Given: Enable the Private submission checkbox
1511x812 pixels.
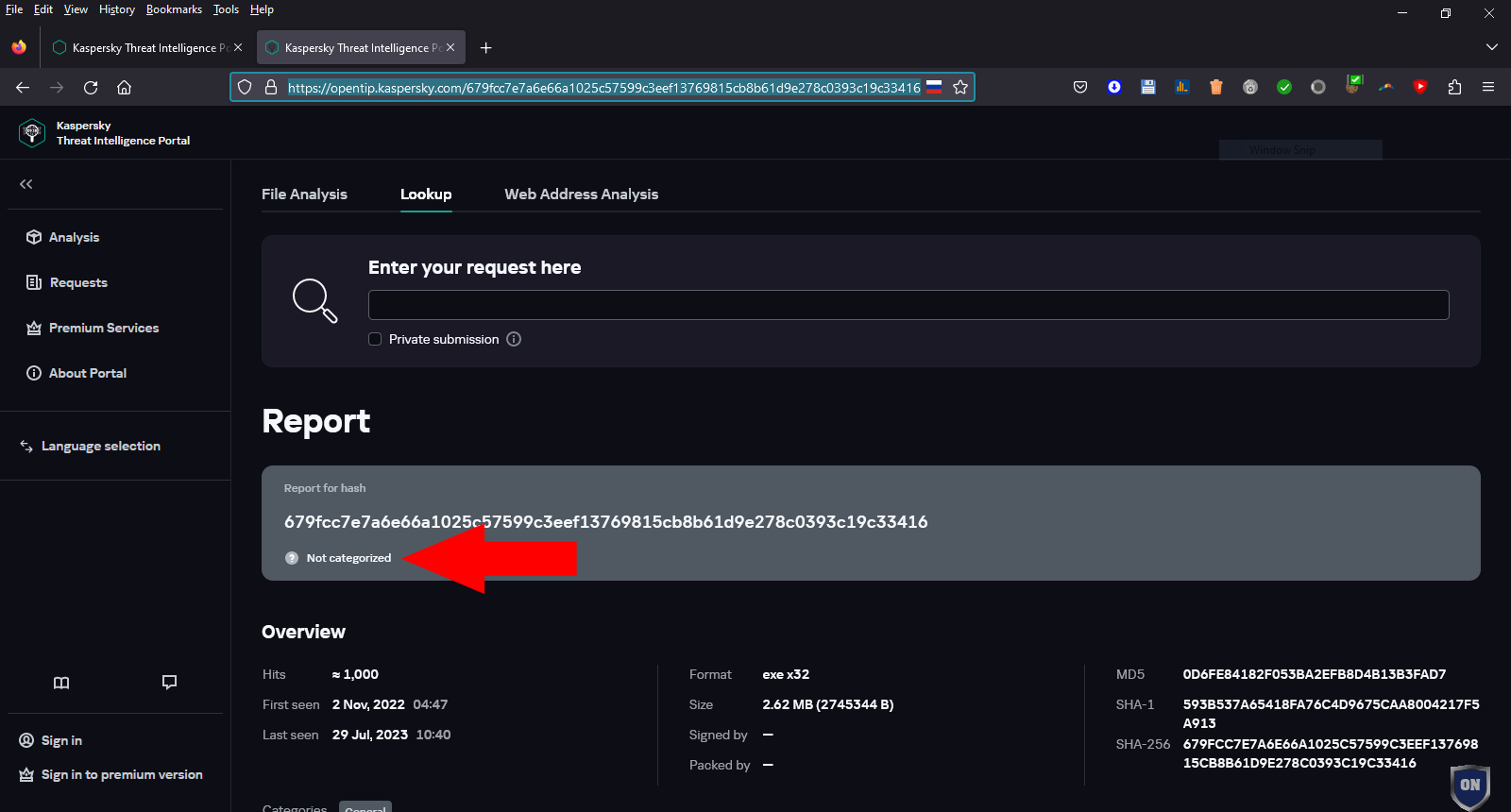Looking at the screenshot, I should [x=375, y=339].
